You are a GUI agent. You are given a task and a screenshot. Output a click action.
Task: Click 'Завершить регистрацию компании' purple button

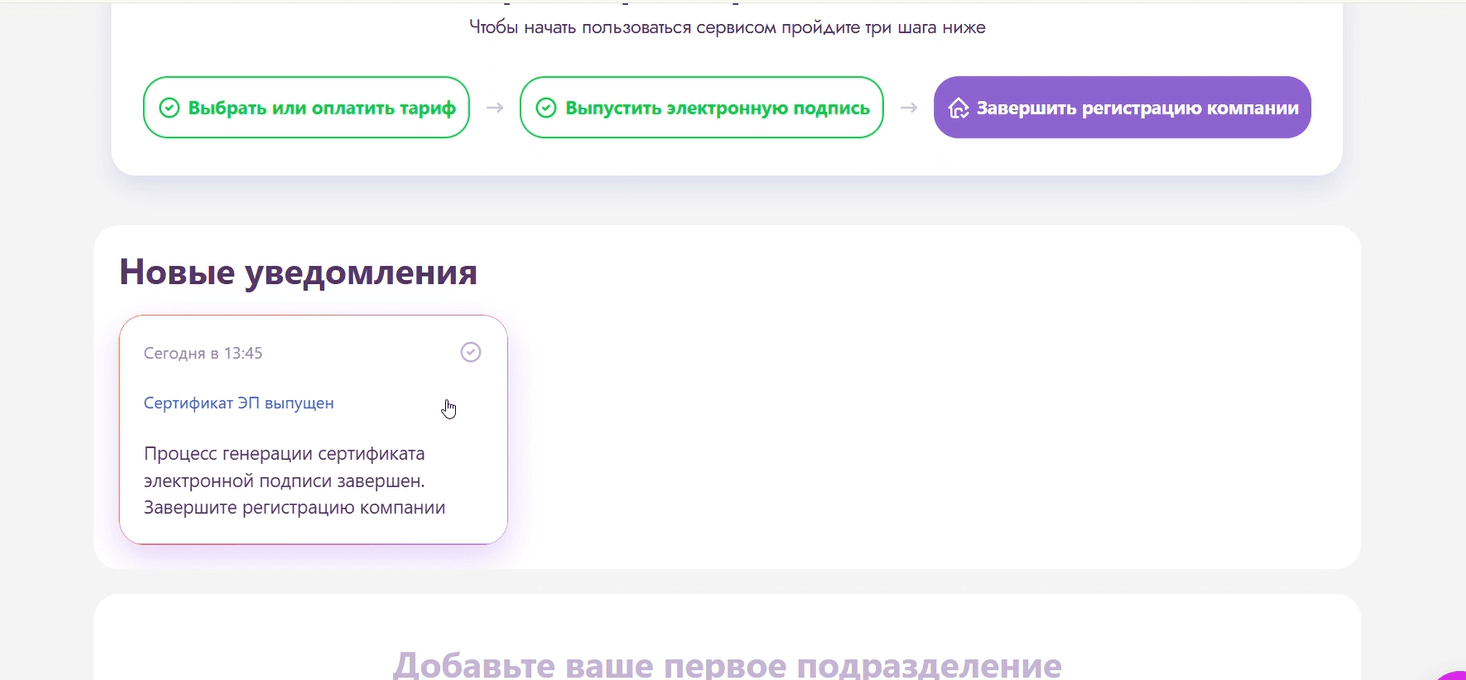click(x=1122, y=107)
